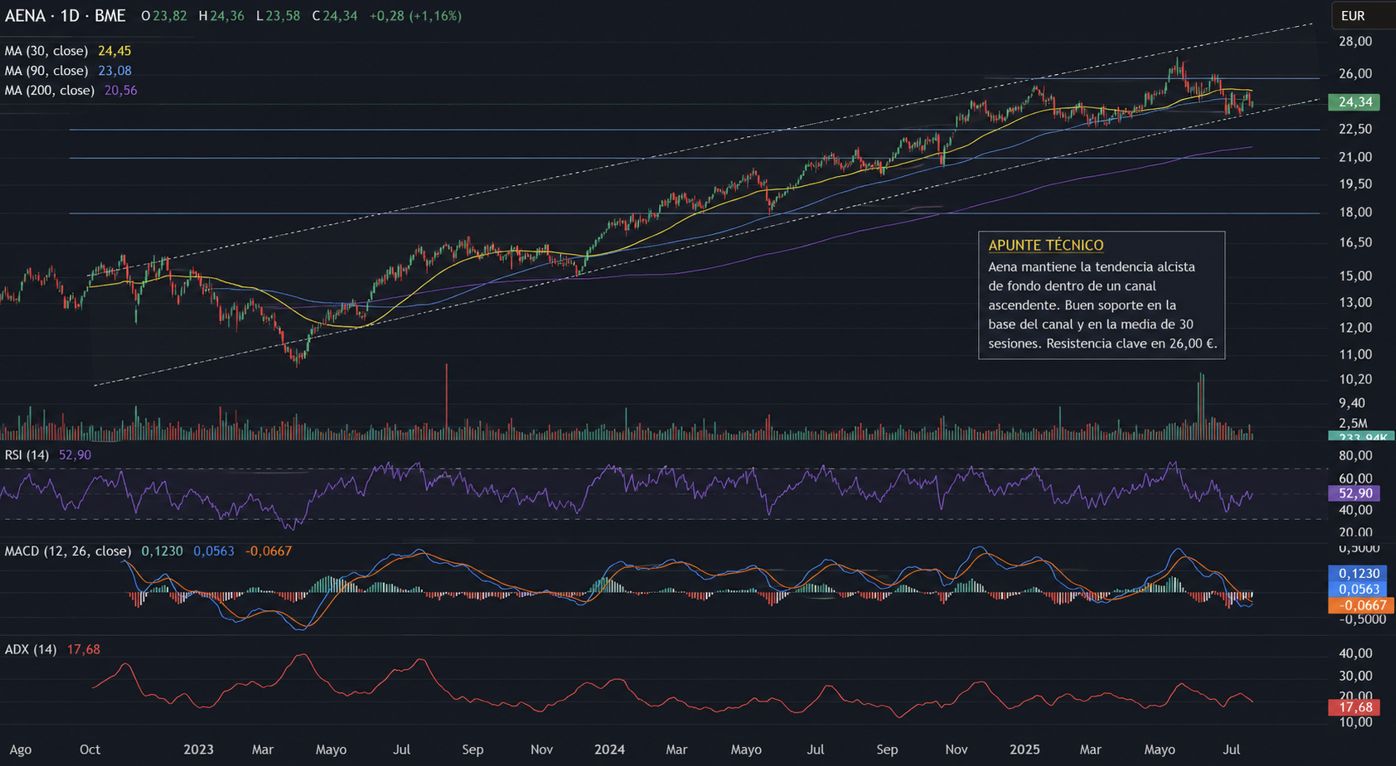This screenshot has width=1396, height=766.
Task: Click the 22,50 price axis label
Action: point(1355,130)
